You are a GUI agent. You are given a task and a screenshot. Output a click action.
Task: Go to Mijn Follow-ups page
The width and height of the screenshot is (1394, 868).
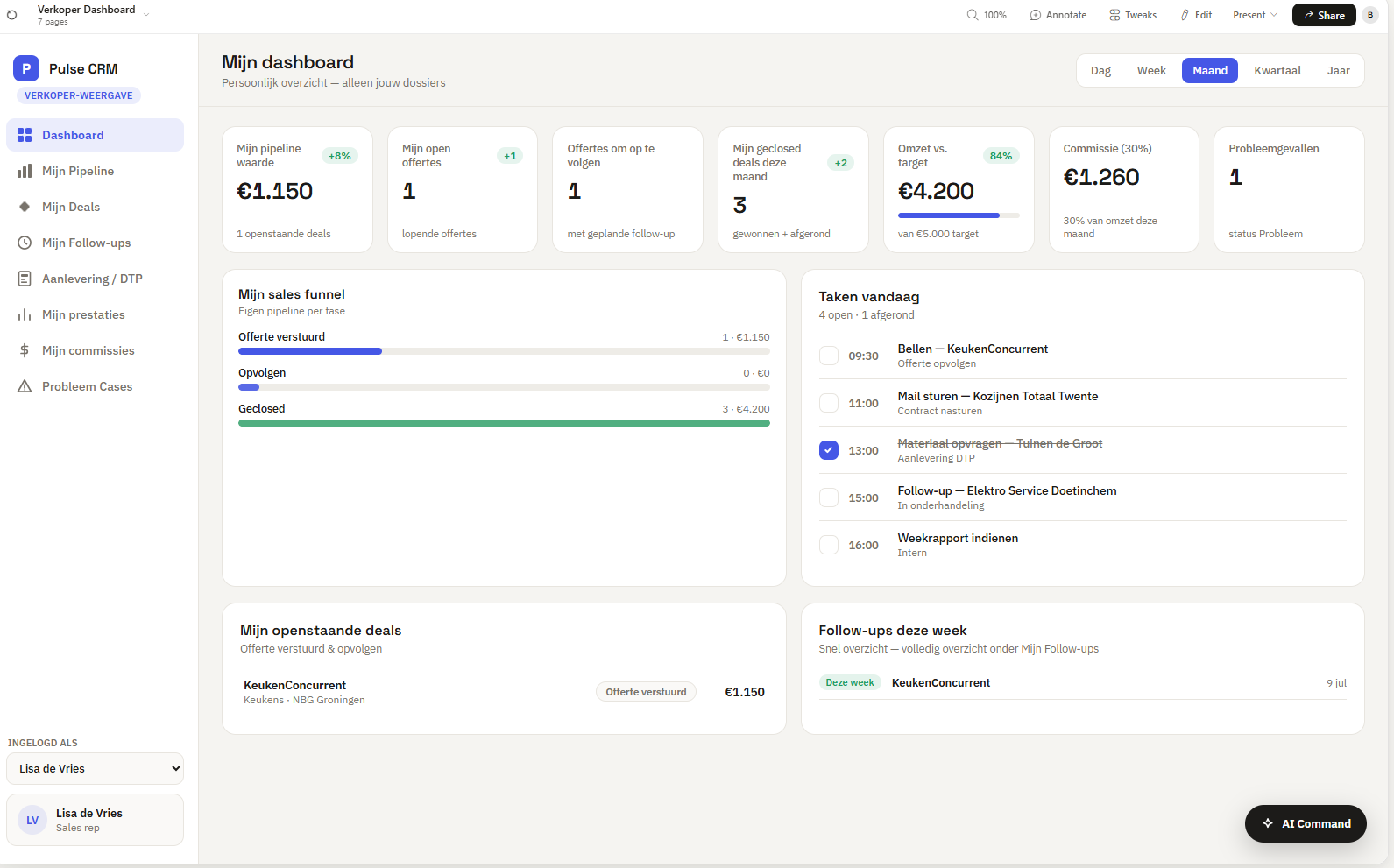[x=96, y=243]
